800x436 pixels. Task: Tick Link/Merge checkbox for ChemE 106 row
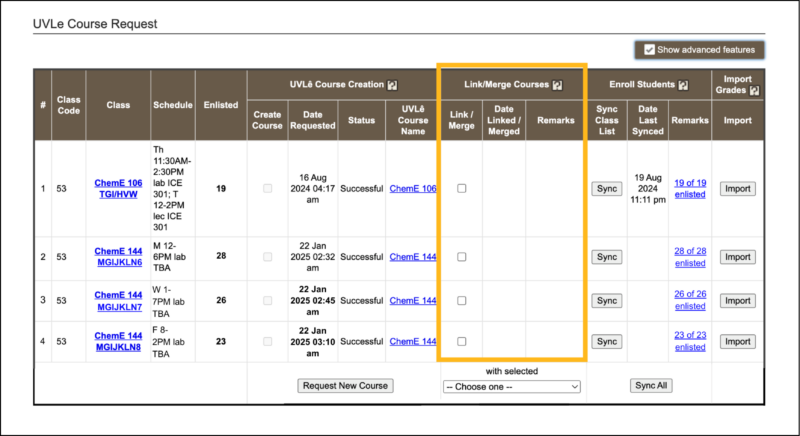461,188
